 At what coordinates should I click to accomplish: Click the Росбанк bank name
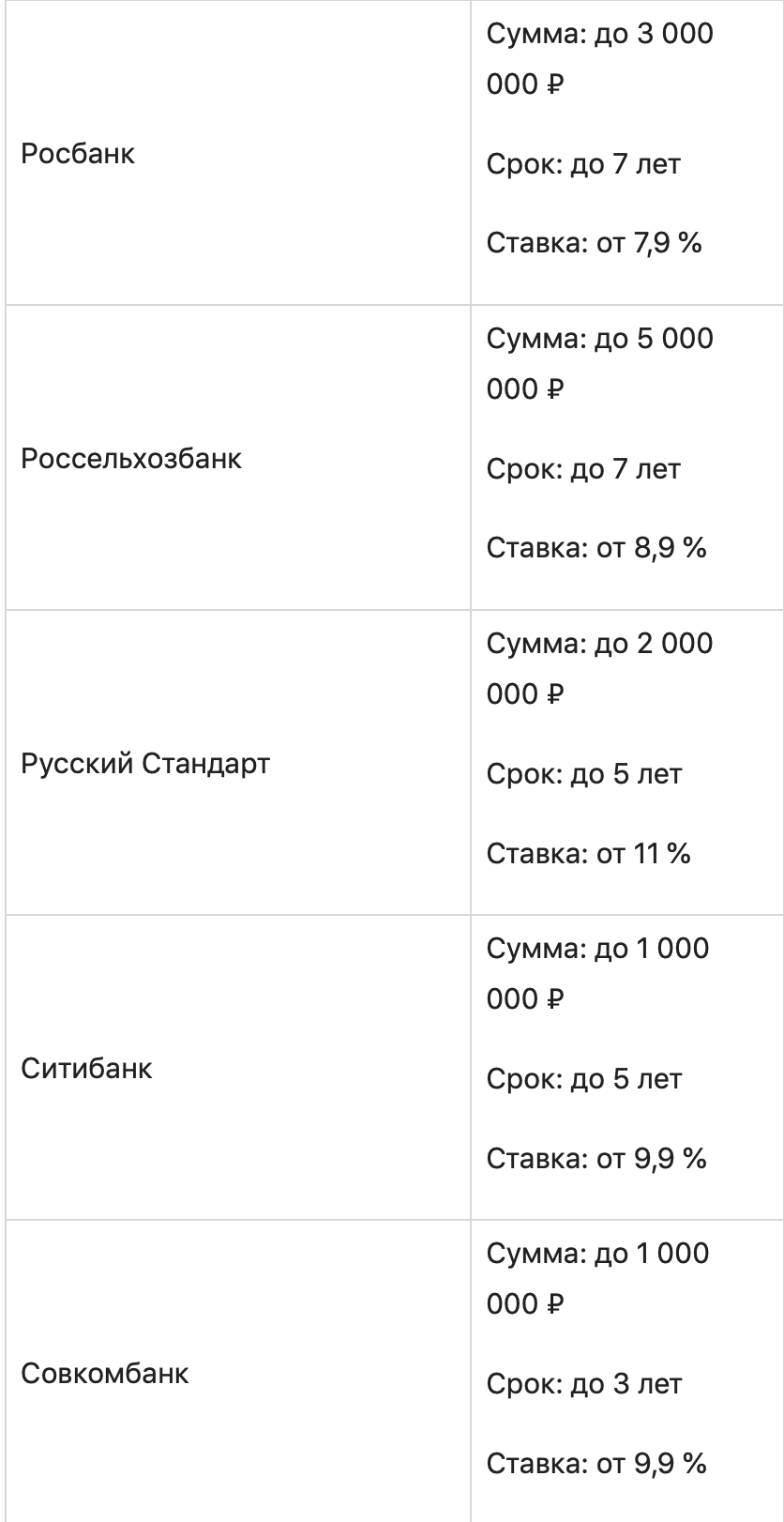[x=78, y=155]
